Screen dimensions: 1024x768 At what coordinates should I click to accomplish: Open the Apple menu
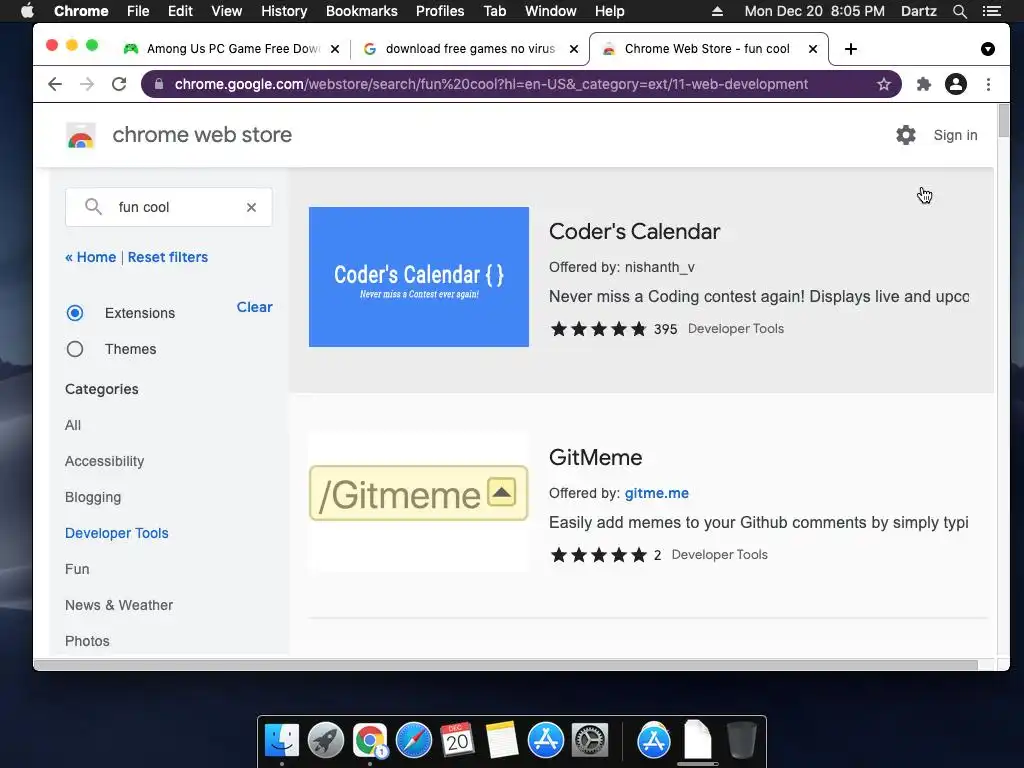pyautogui.click(x=27, y=11)
